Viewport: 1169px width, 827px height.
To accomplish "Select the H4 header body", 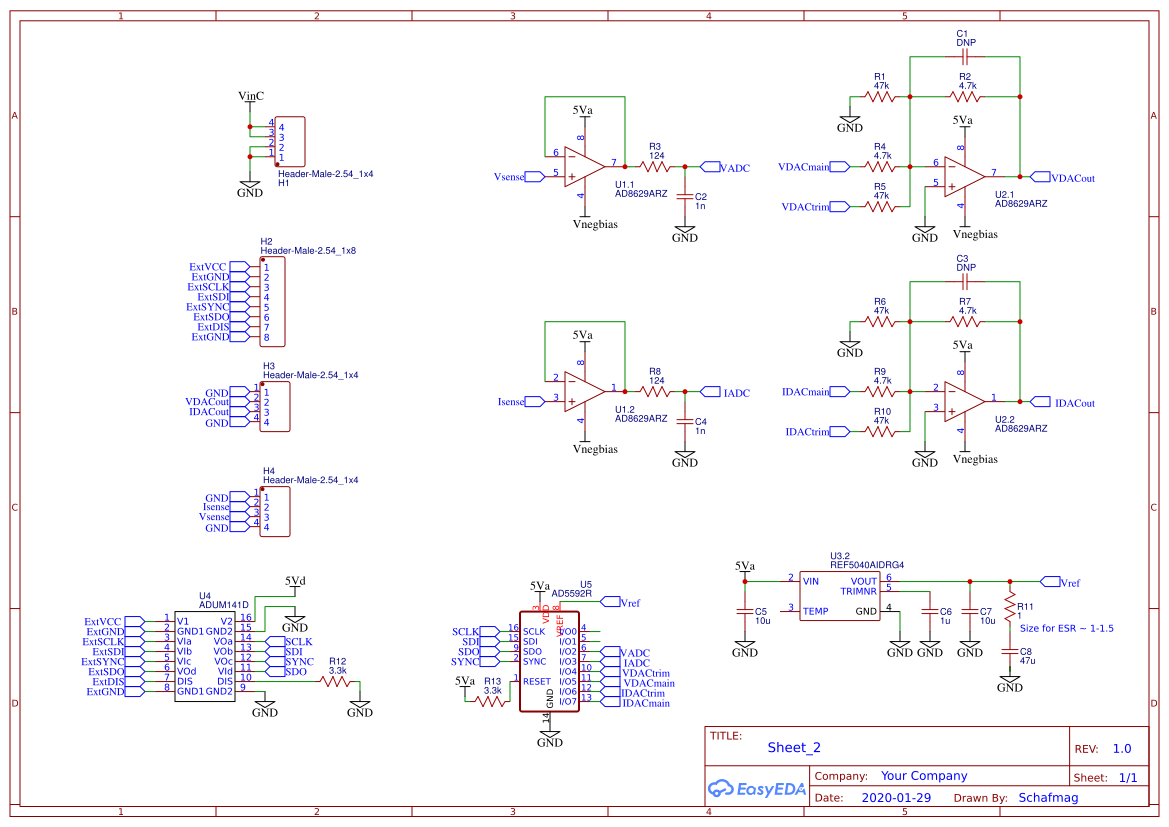I will pos(274,512).
